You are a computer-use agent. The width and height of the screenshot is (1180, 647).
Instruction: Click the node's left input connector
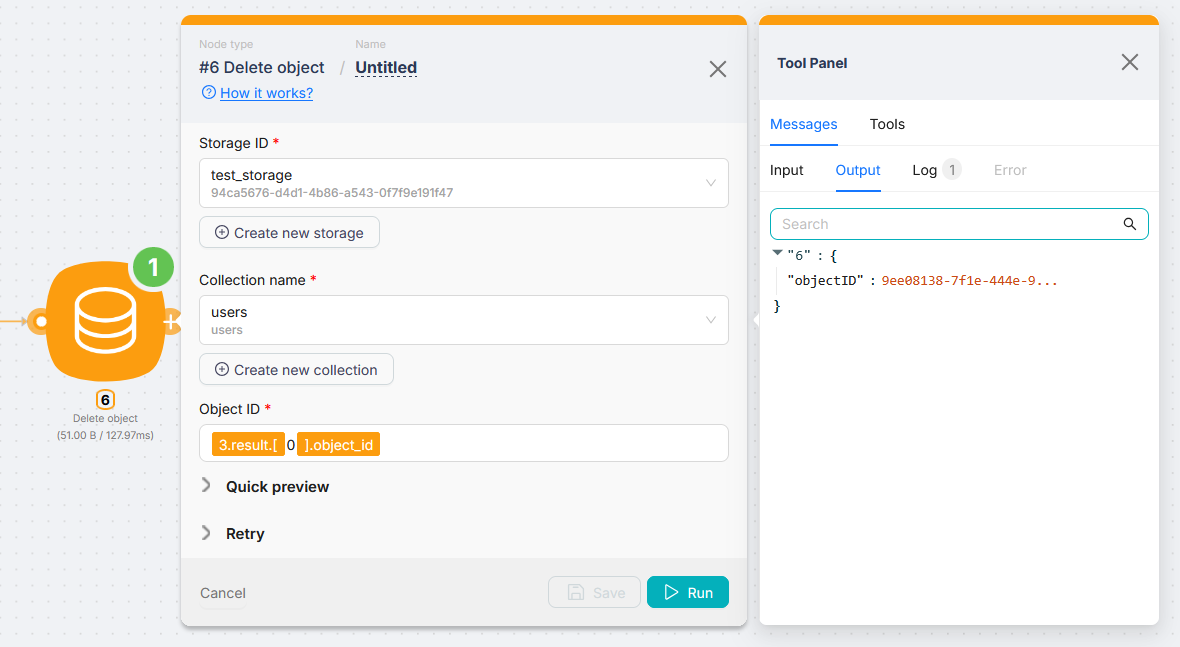39,322
